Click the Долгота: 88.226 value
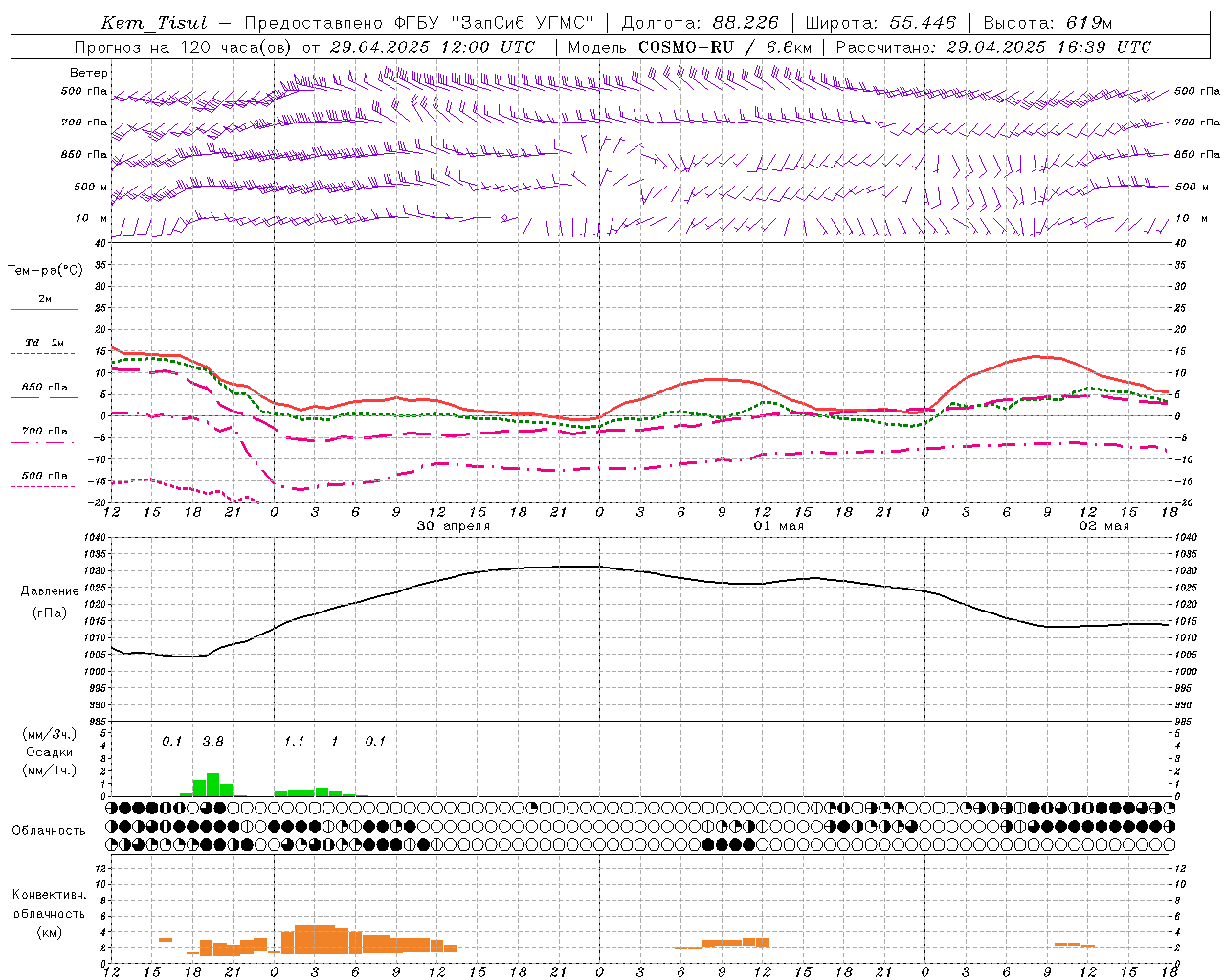Viewport: 1225px width, 980px height. coord(701,23)
